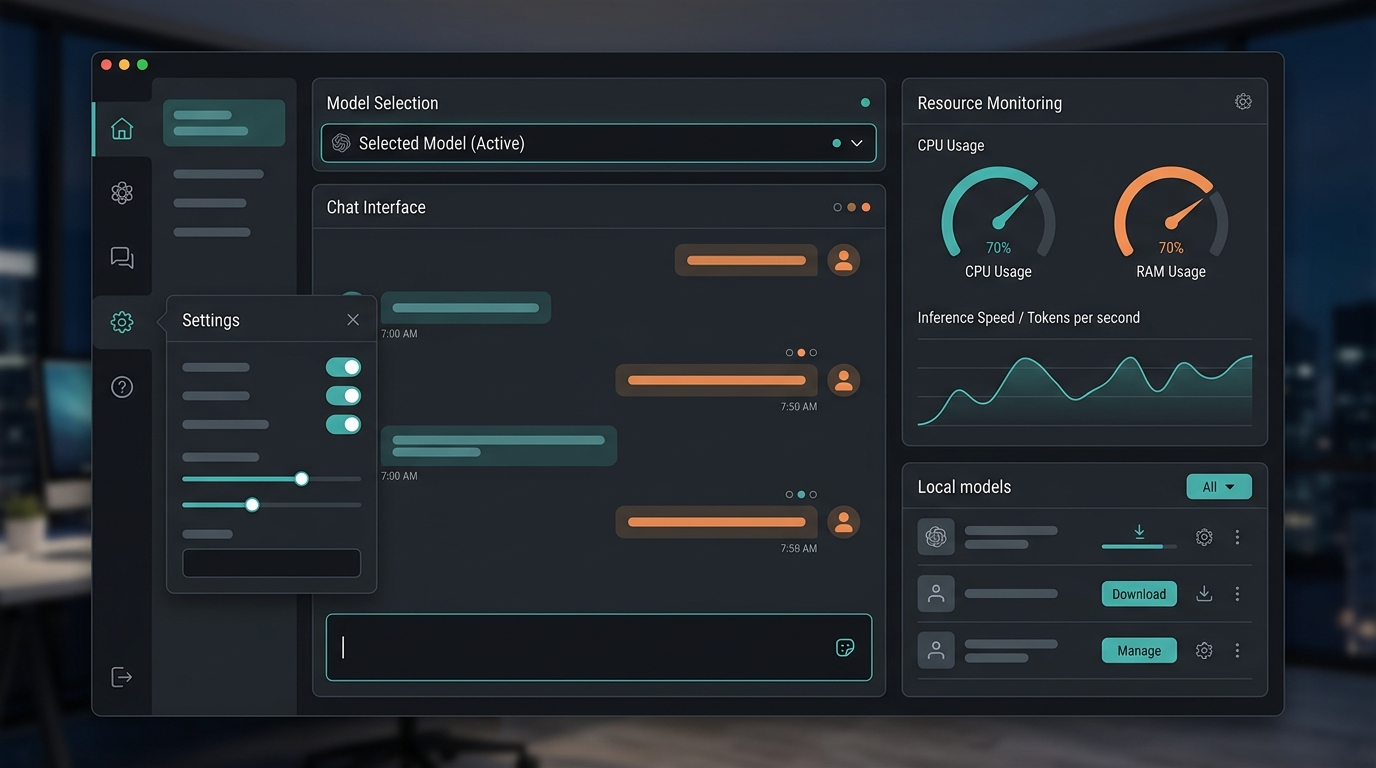Open the atom-shaped models icon in sidebar

[x=122, y=193]
